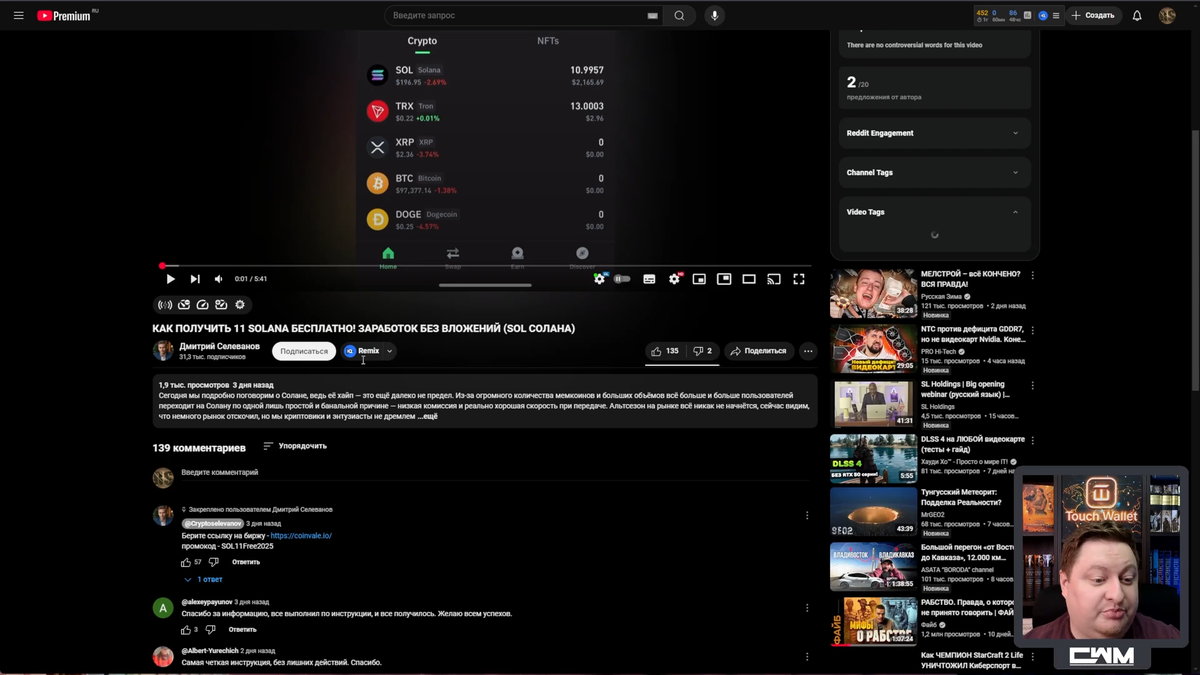This screenshot has height=675, width=1200.
Task: Switch to theater mode
Action: click(749, 279)
